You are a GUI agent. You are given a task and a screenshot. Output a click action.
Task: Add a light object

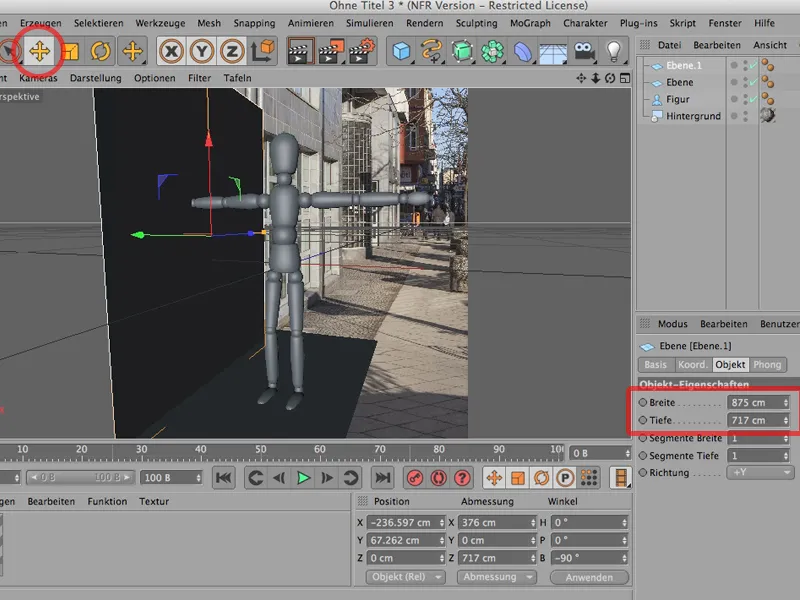pos(614,51)
